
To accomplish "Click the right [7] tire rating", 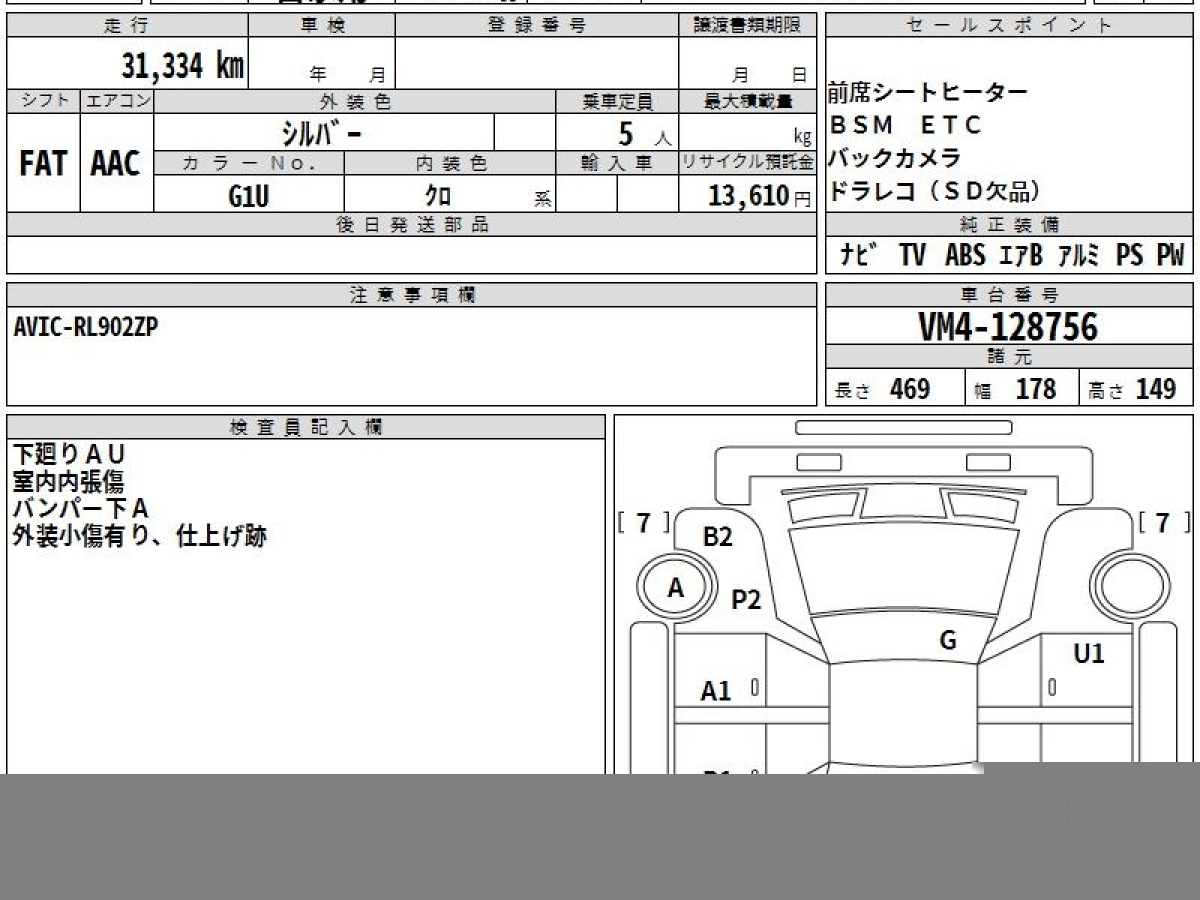I will [x=1163, y=522].
